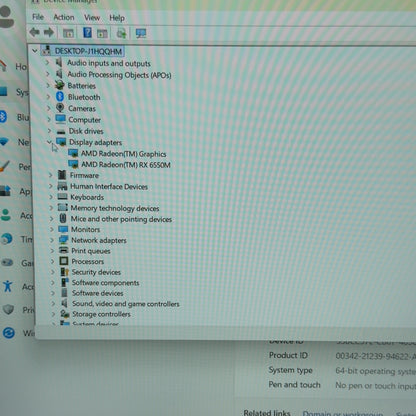Select AMD Radeon(TM) RX 6550M device
Viewport: 416px width, 416px height.
(x=126, y=165)
